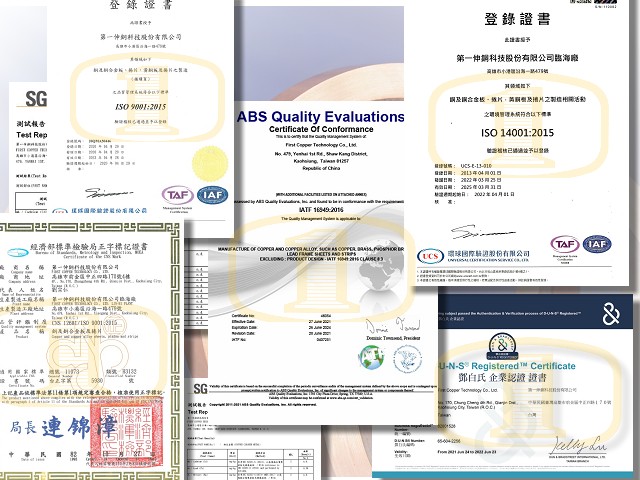Viewport: 640px width, 480px height.
Task: Click the Kelly Lu signature
Action: [578, 445]
